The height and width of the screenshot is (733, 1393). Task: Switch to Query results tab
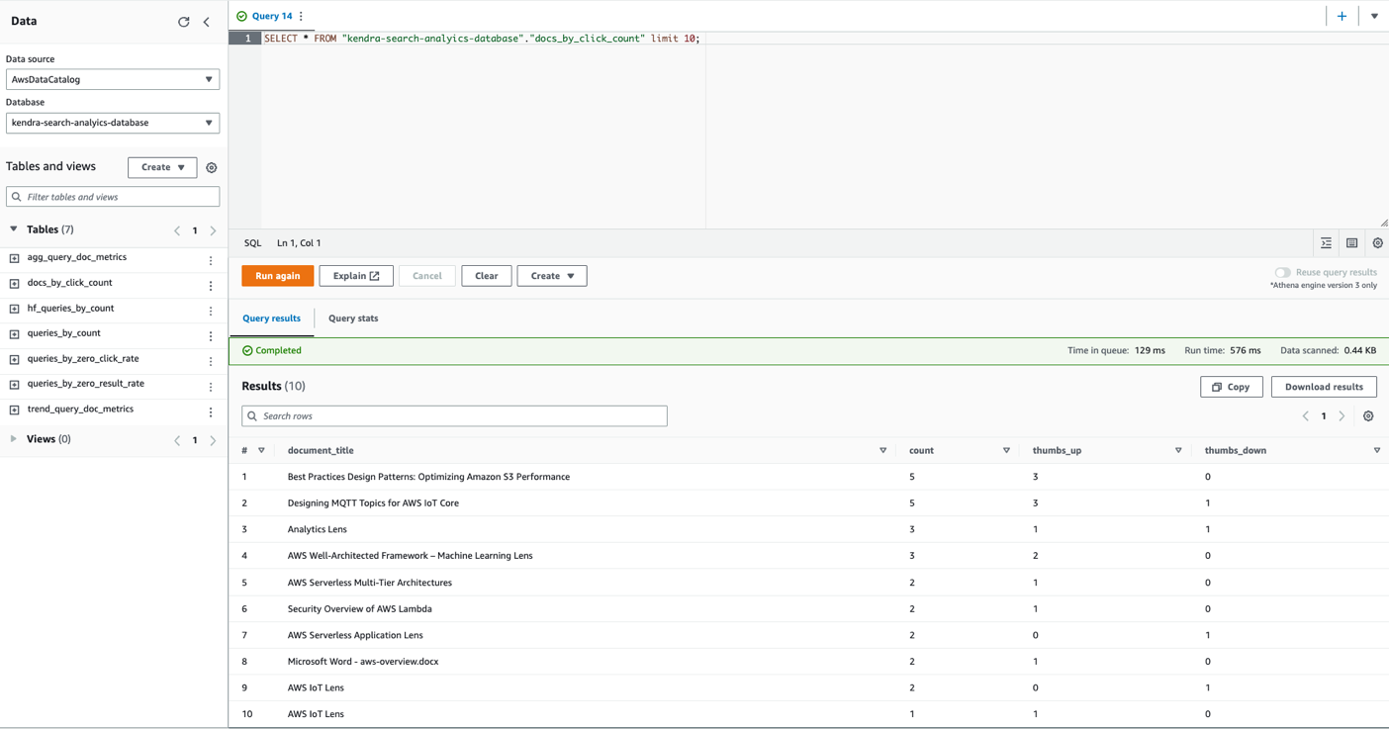271,318
